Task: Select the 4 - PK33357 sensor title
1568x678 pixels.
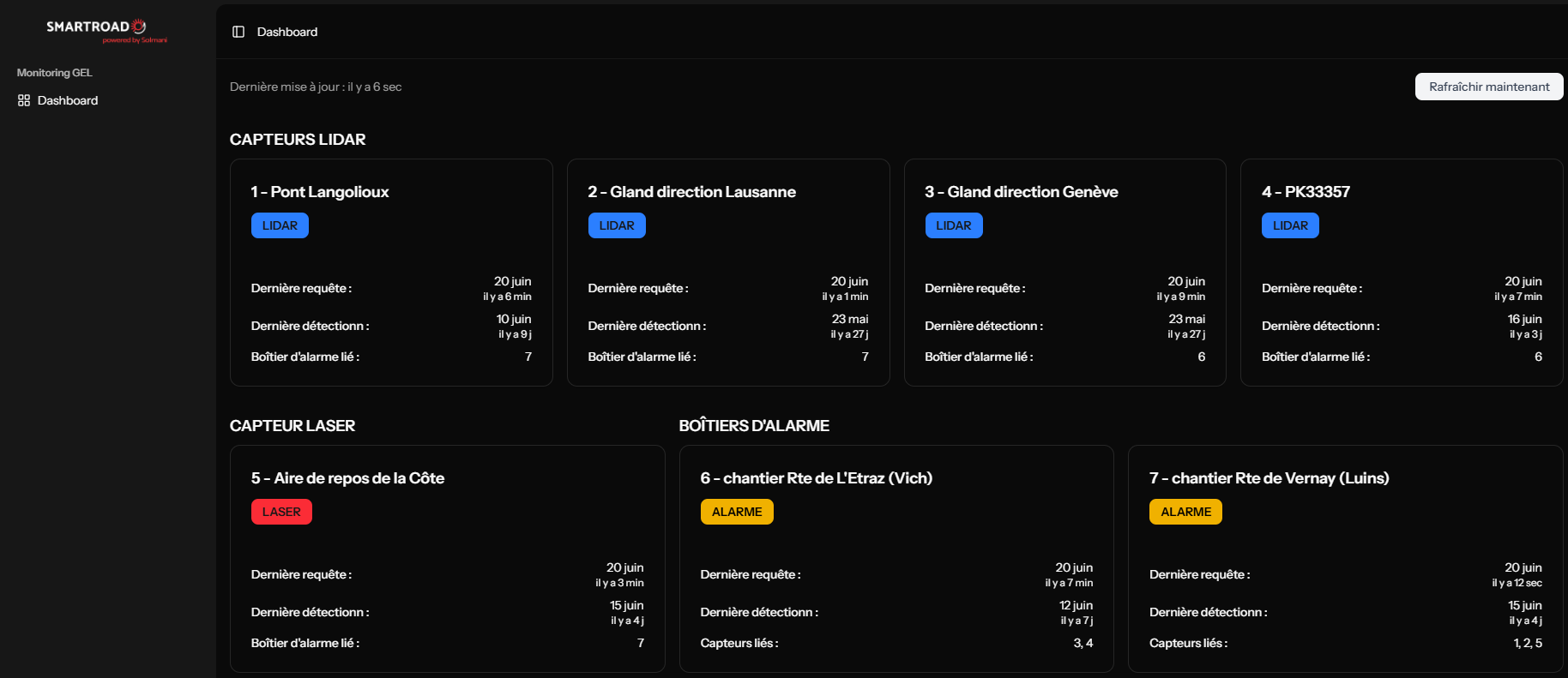Action: coord(1305,192)
